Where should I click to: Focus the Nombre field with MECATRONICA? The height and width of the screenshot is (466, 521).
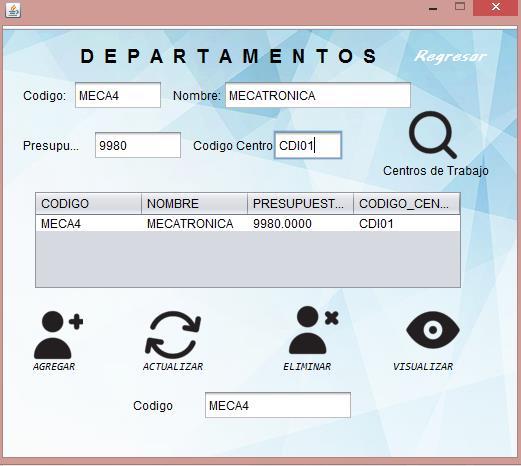pos(318,95)
